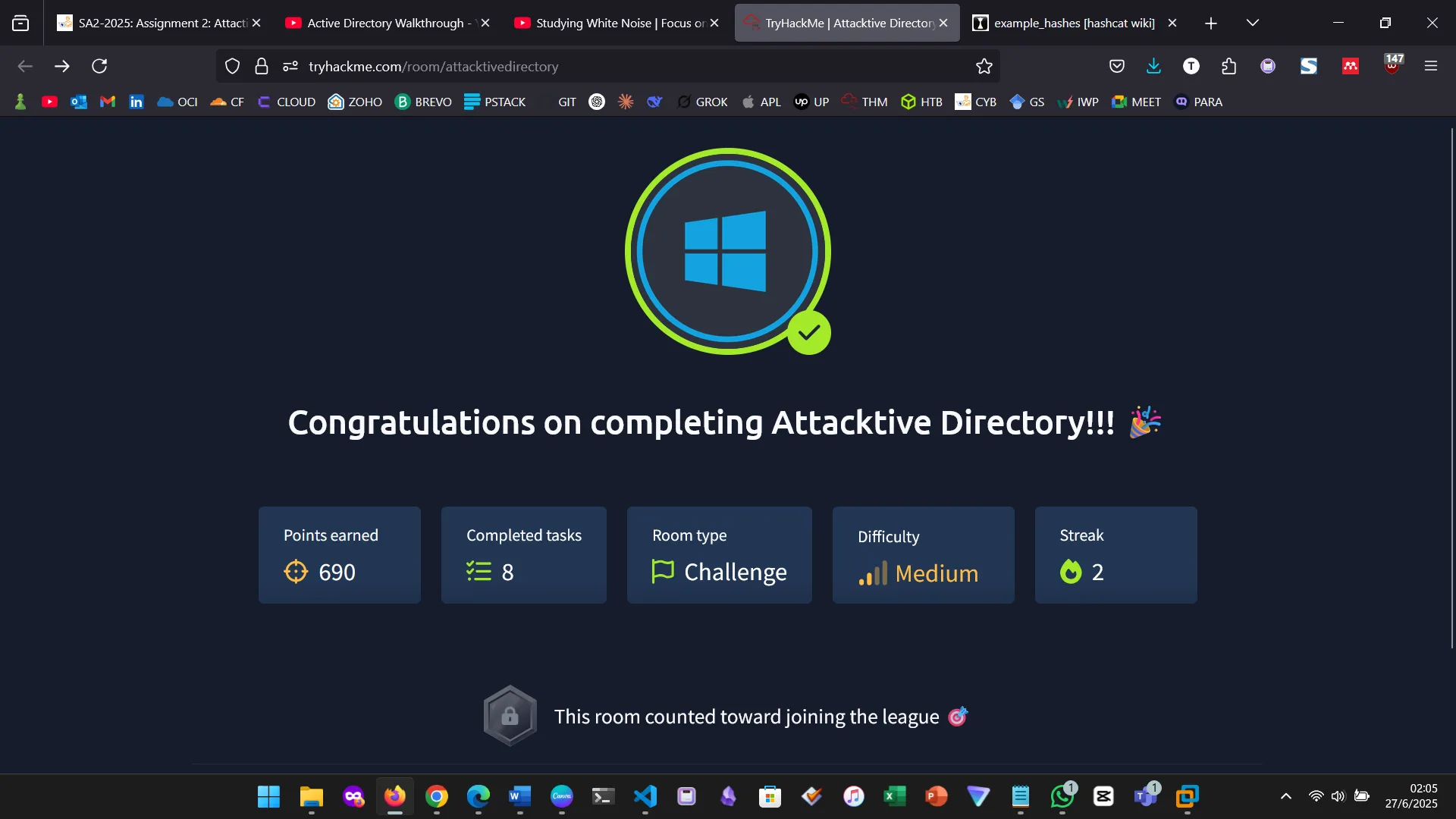1456x819 pixels.
Task: Open the HTB bookmark
Action: point(921,101)
